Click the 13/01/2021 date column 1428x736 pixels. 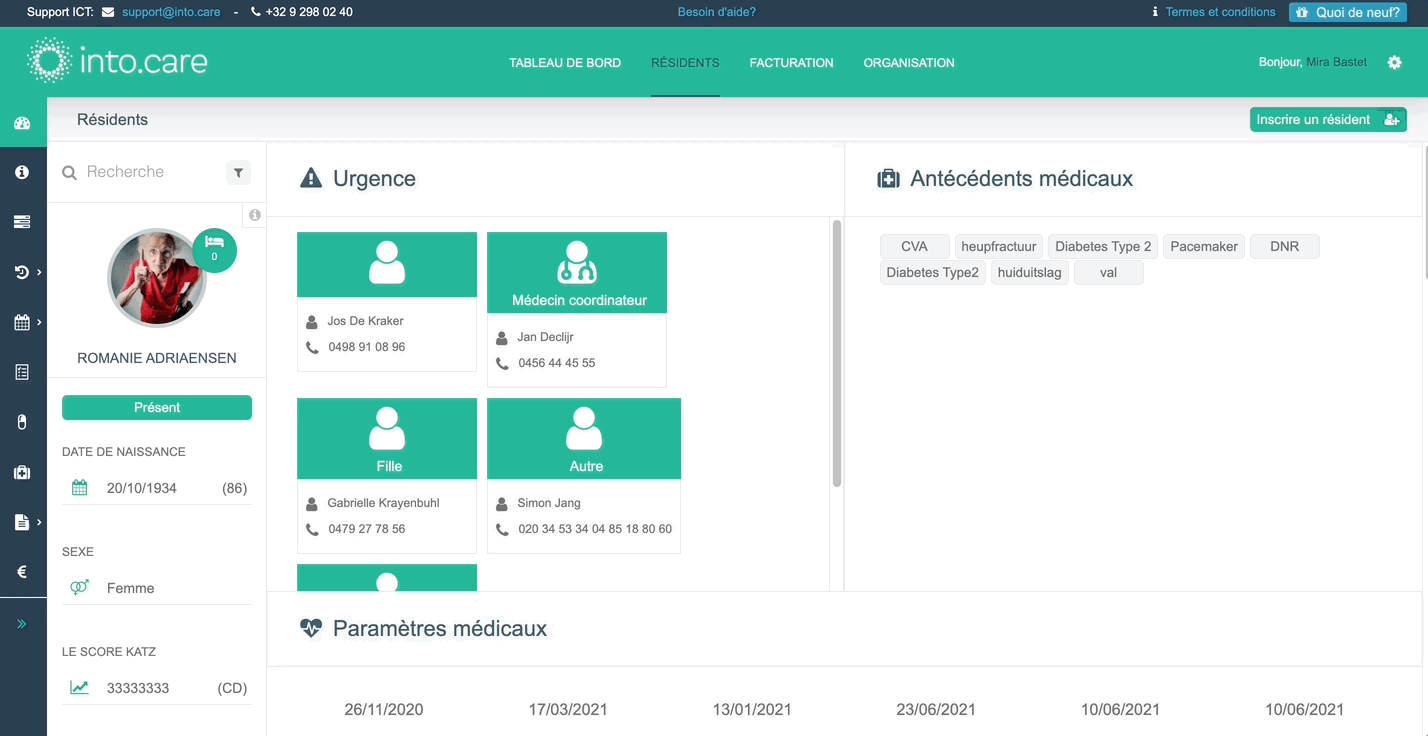pyautogui.click(x=752, y=710)
